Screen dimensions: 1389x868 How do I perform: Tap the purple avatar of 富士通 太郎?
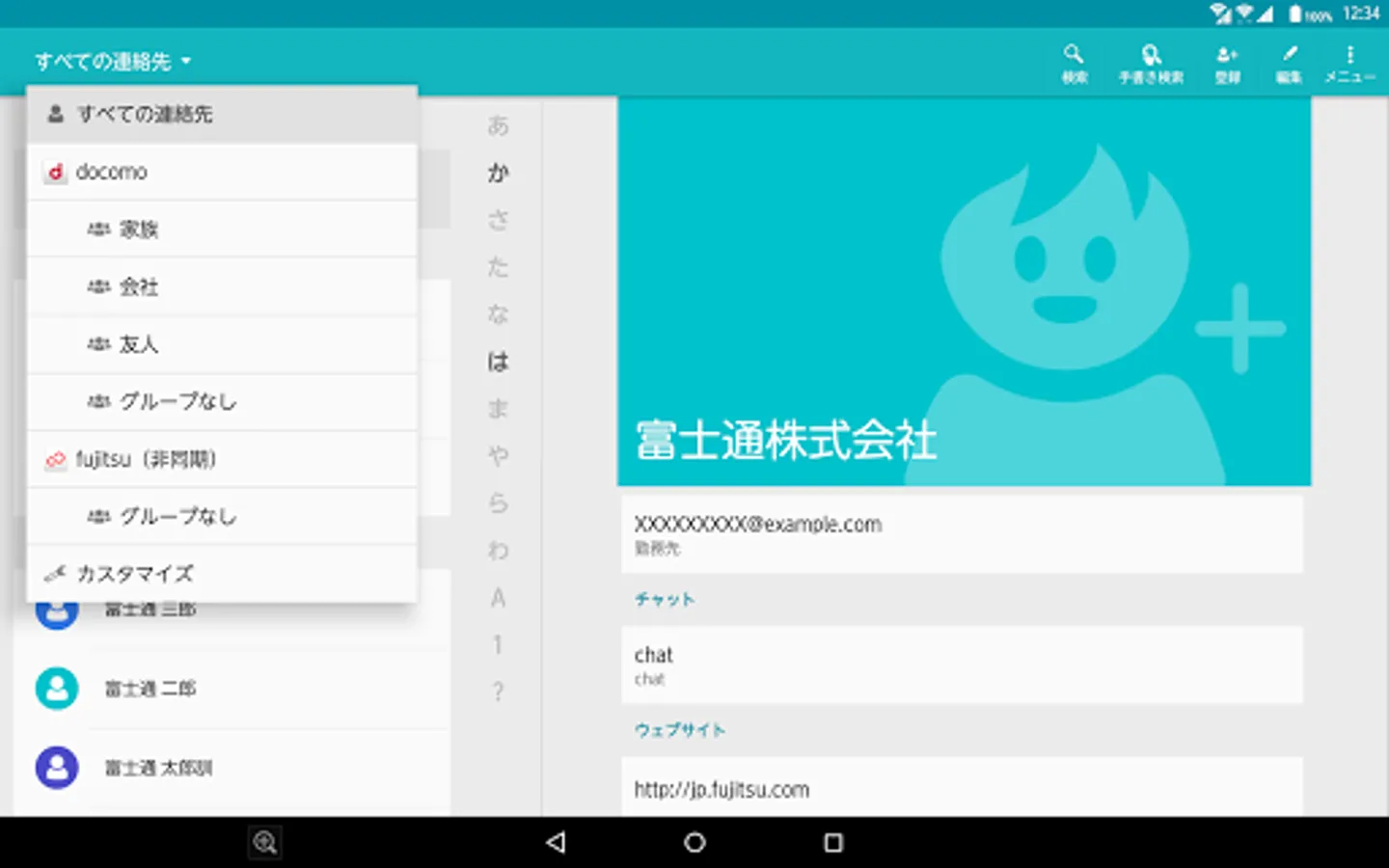(x=57, y=768)
